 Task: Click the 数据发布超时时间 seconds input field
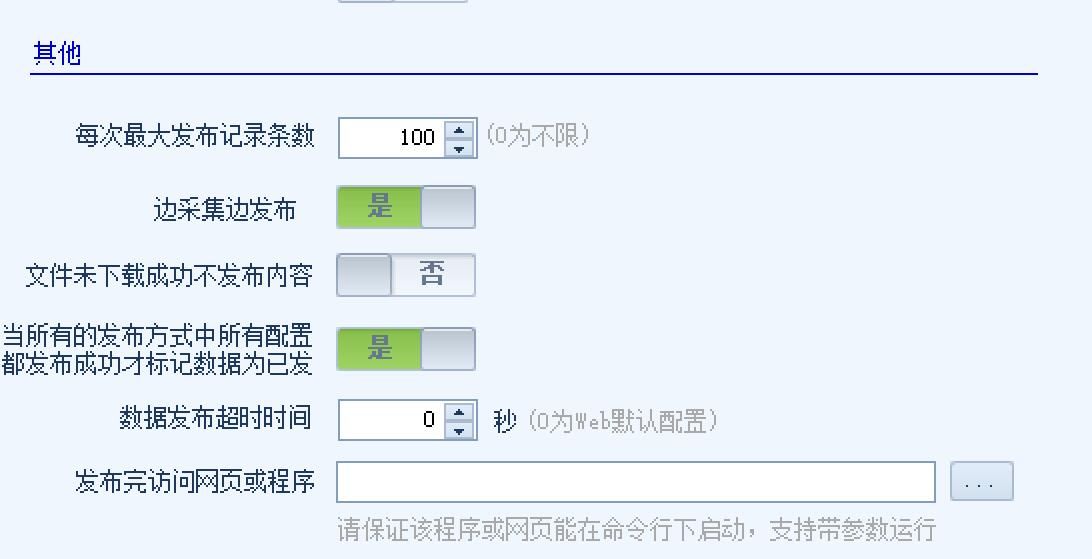[390, 420]
